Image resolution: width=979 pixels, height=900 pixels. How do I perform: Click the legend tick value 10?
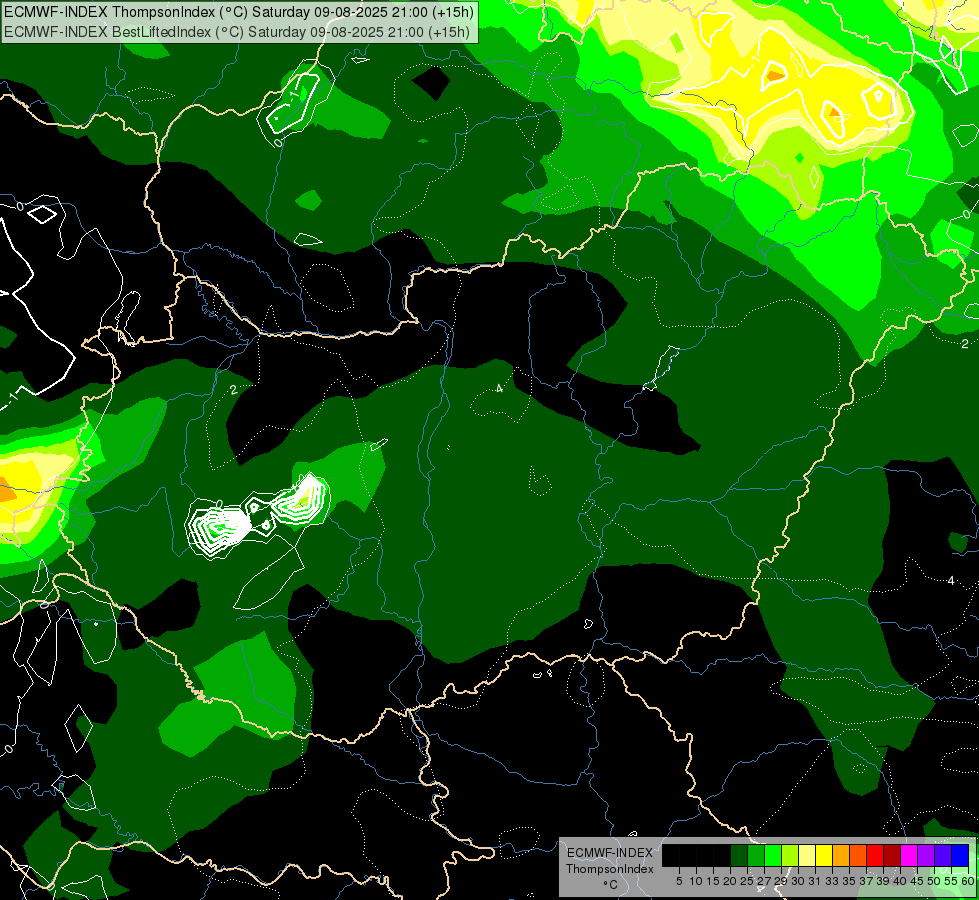pyautogui.click(x=696, y=881)
